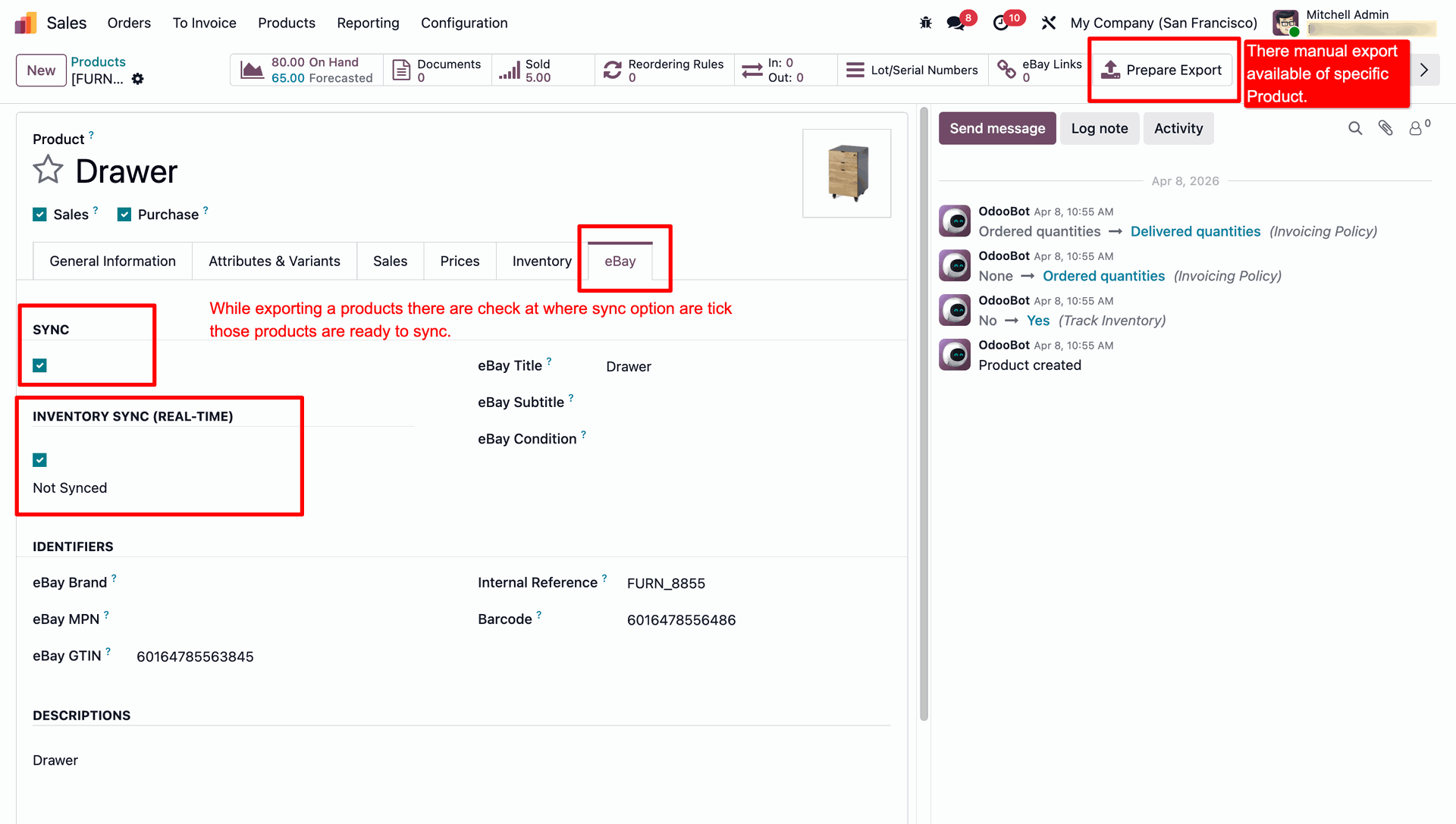Click Mitchell Admin user avatar
The width and height of the screenshot is (1456, 824).
tap(1285, 23)
